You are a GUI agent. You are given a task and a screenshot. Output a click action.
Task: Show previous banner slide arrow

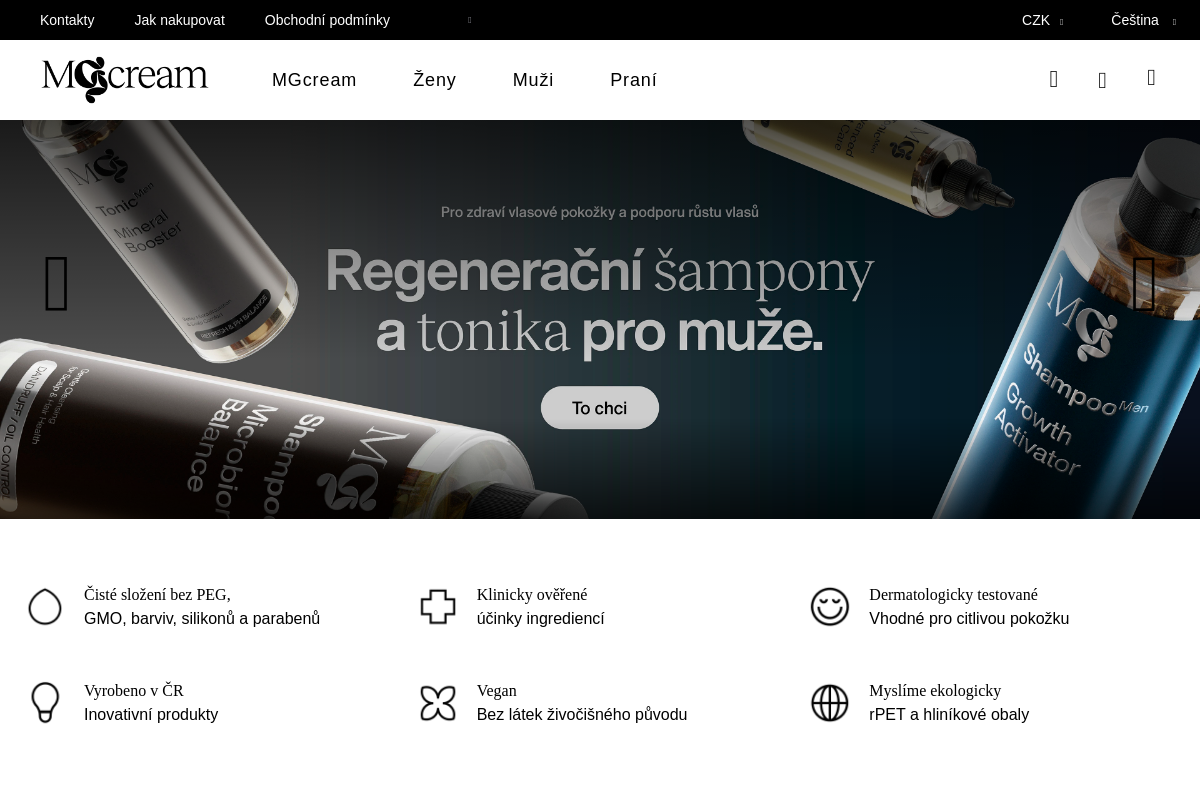coord(57,284)
